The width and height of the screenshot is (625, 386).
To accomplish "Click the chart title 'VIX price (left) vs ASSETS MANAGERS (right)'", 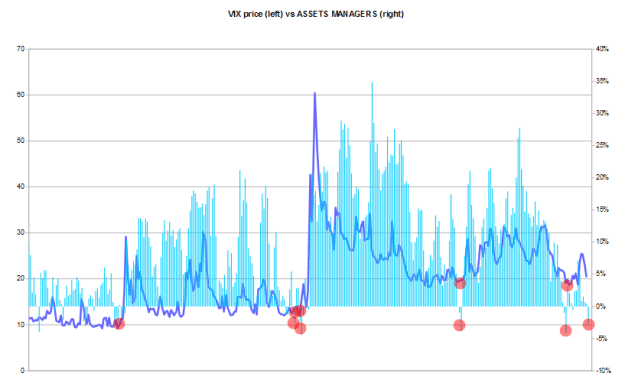I will click(x=316, y=14).
